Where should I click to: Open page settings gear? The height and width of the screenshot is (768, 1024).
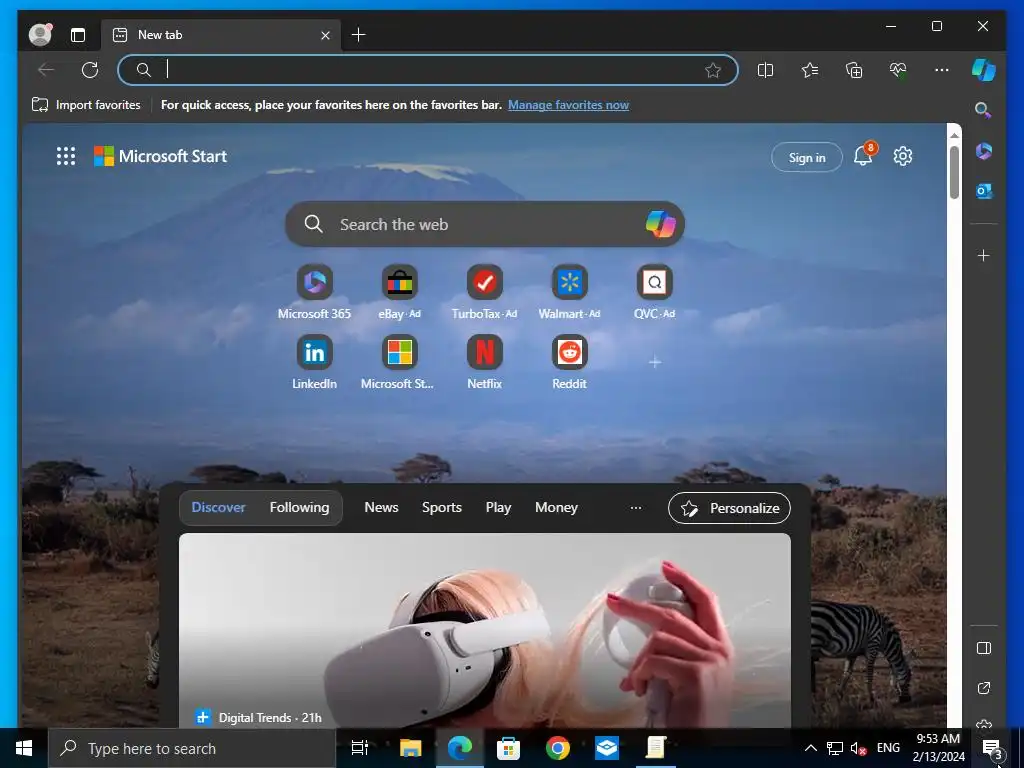tap(903, 156)
